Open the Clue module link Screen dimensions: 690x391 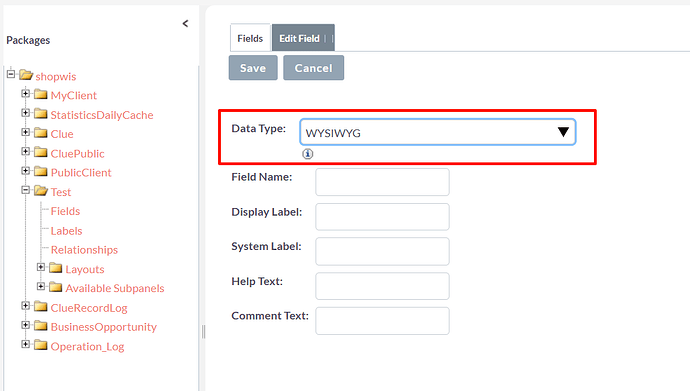click(x=62, y=134)
